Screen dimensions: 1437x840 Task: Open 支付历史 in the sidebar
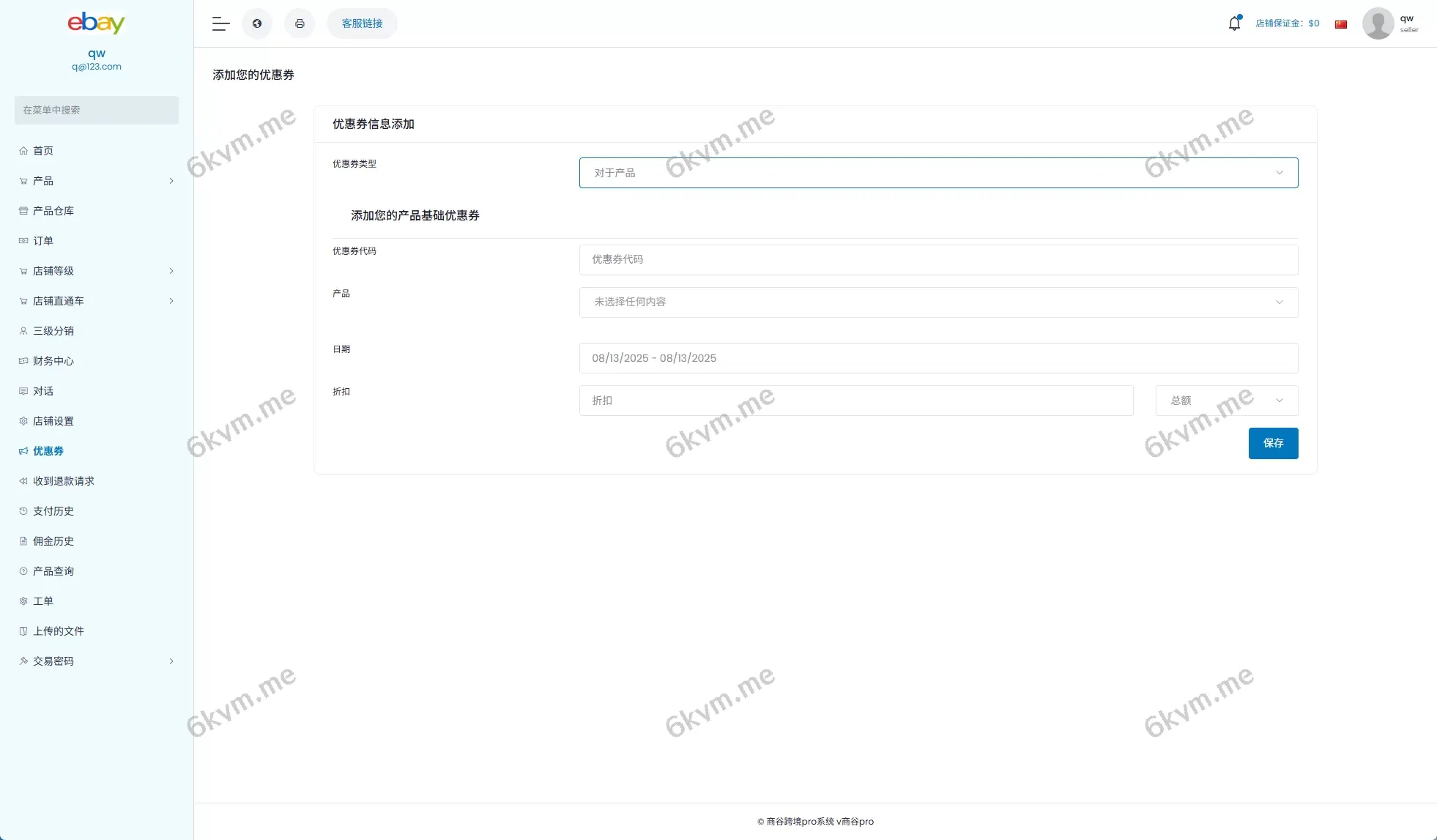point(53,510)
